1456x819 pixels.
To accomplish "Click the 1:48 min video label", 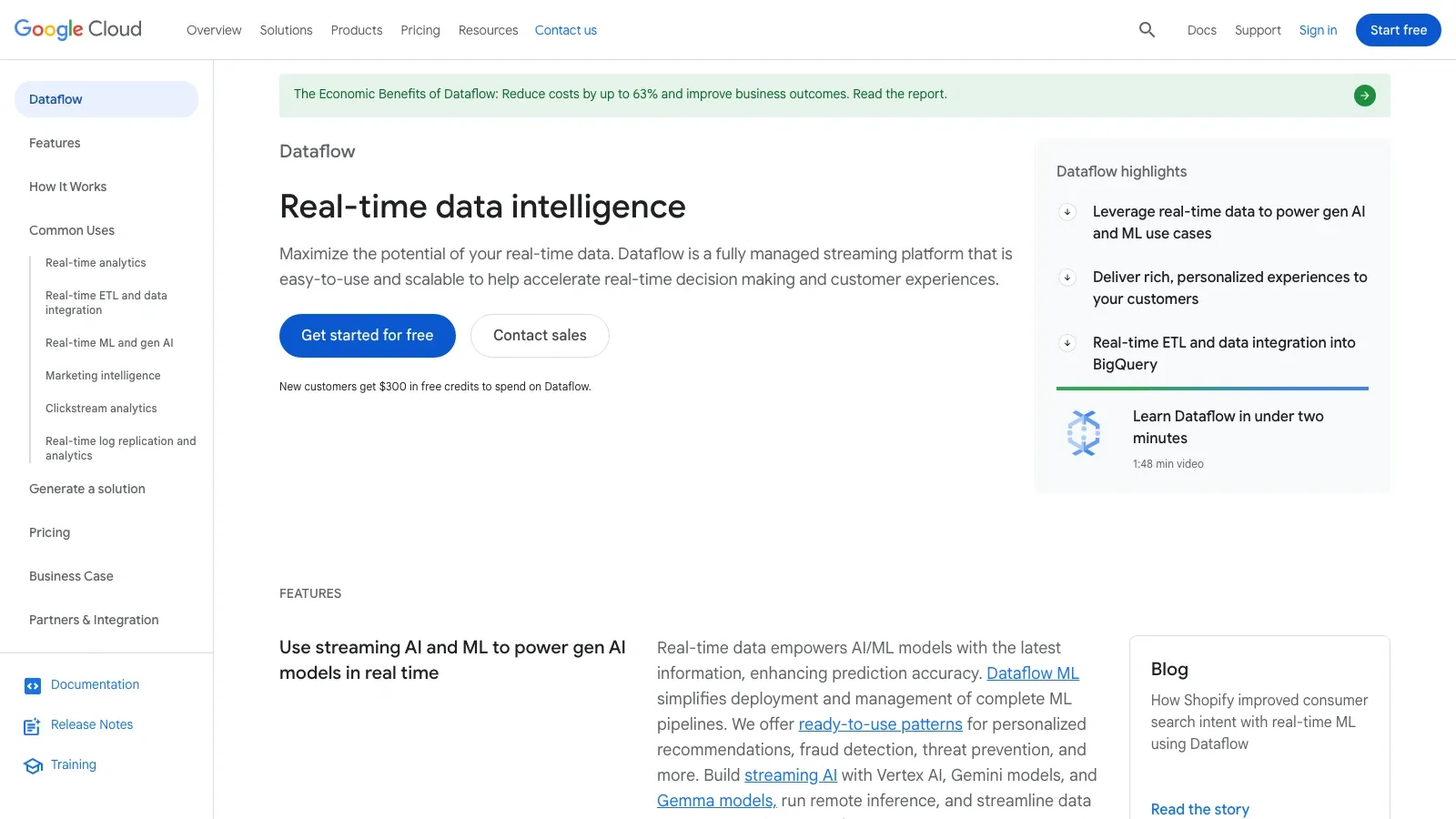I will click(x=1168, y=464).
